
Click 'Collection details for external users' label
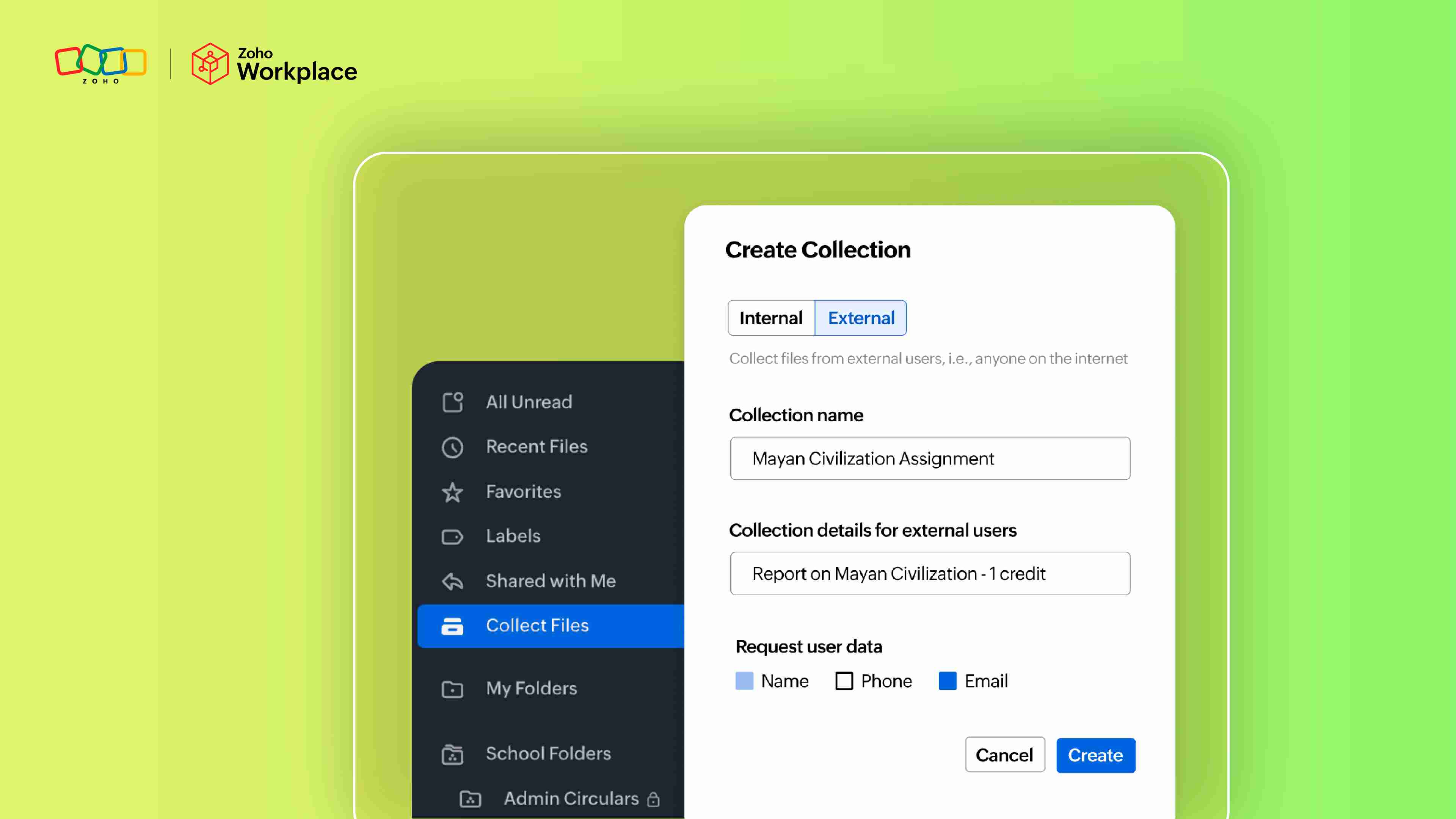[x=873, y=531]
